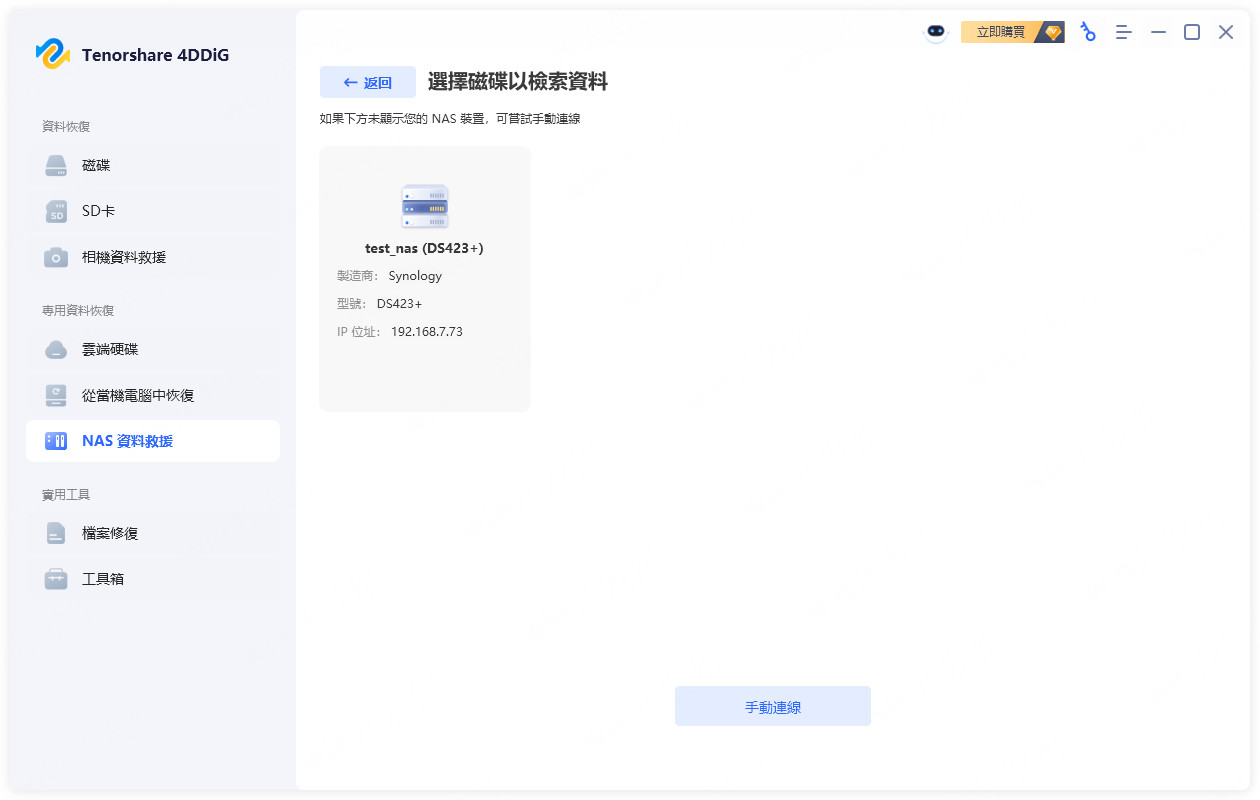Select the 磁碟 disk icon in sidebar
The image size is (1260, 800).
coord(56,166)
